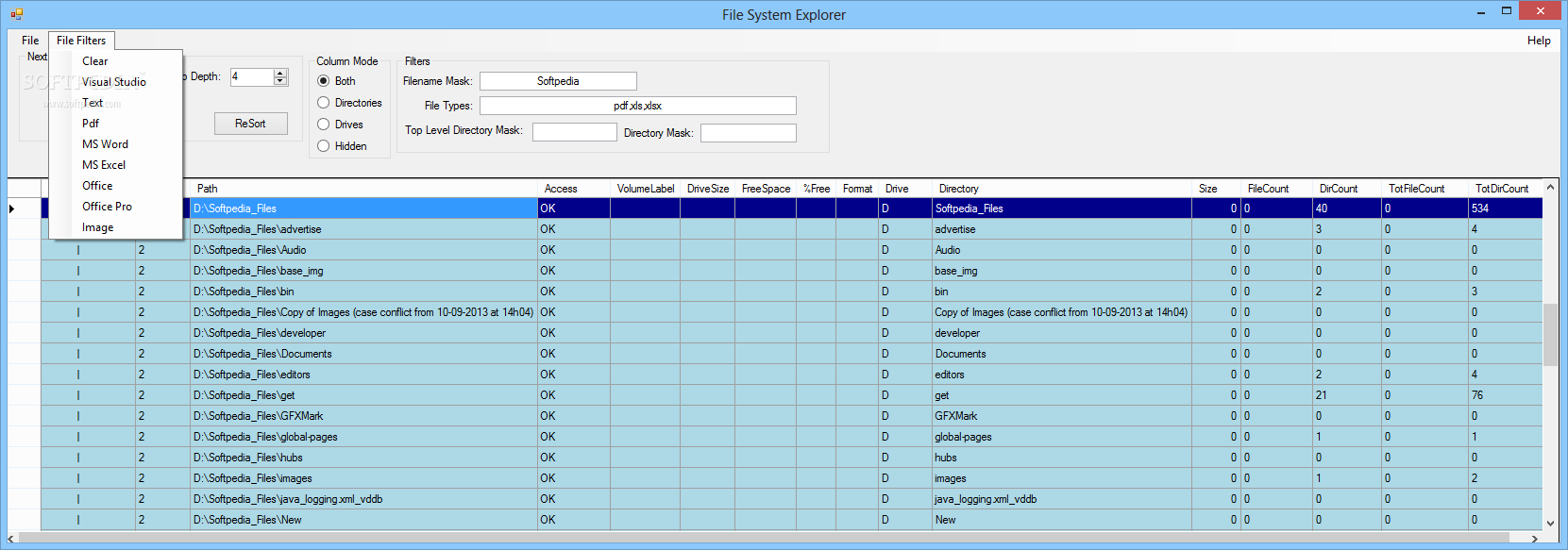This screenshot has height=550, width=1568.
Task: Click the vertical scrollbar thumb in grid
Action: point(1550,335)
